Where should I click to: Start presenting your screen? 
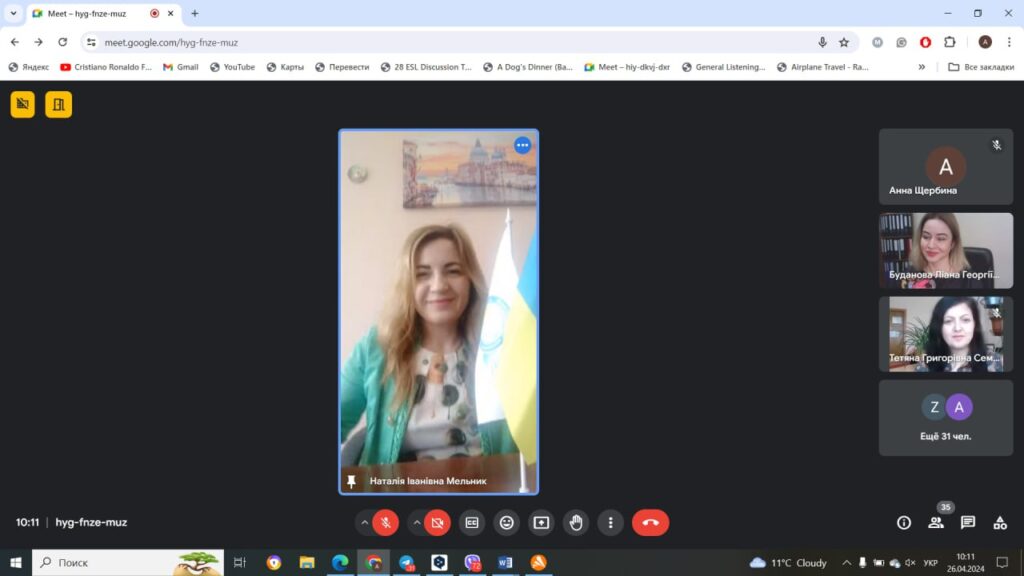point(541,522)
